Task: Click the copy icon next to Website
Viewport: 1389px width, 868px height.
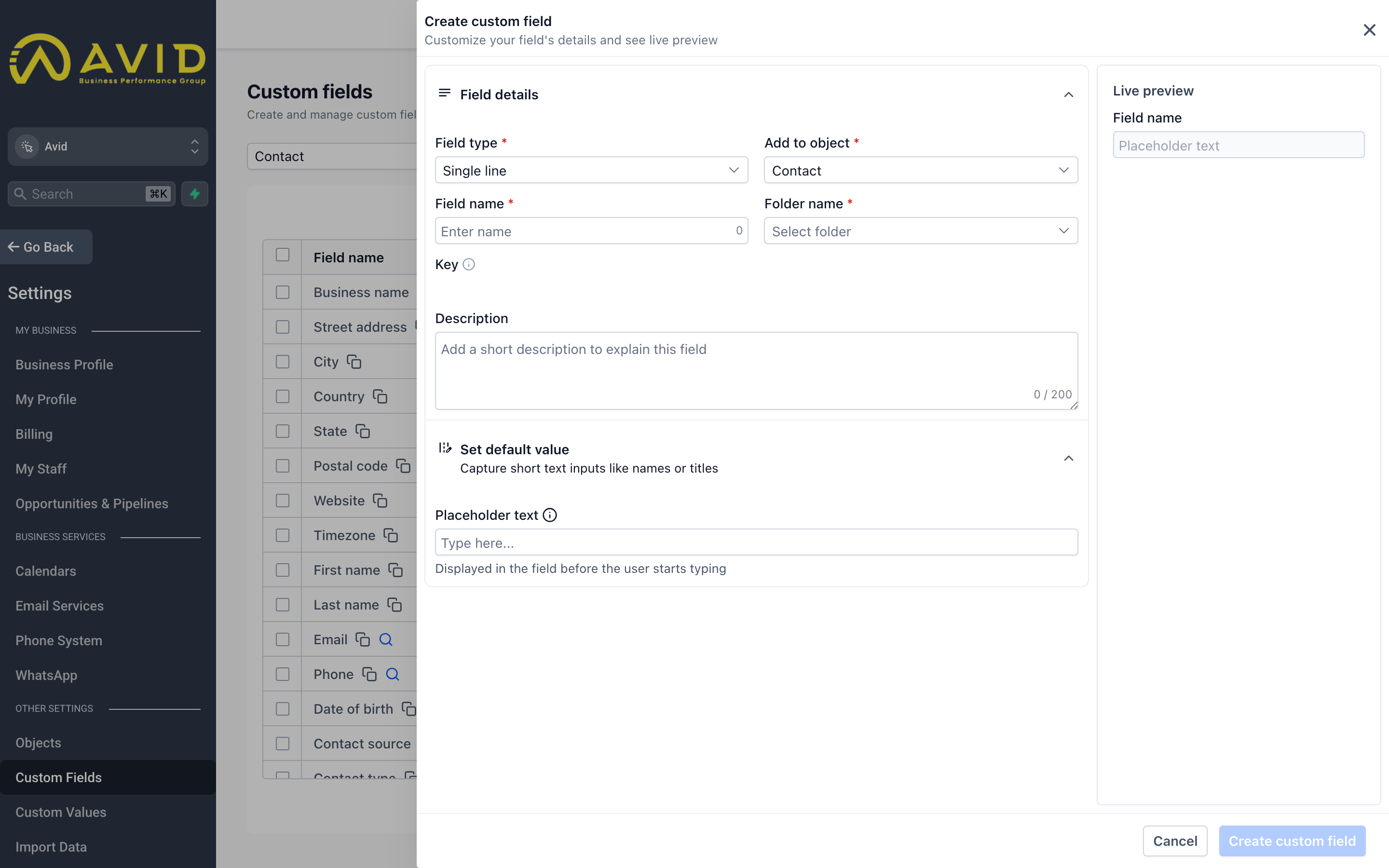Action: tap(380, 501)
